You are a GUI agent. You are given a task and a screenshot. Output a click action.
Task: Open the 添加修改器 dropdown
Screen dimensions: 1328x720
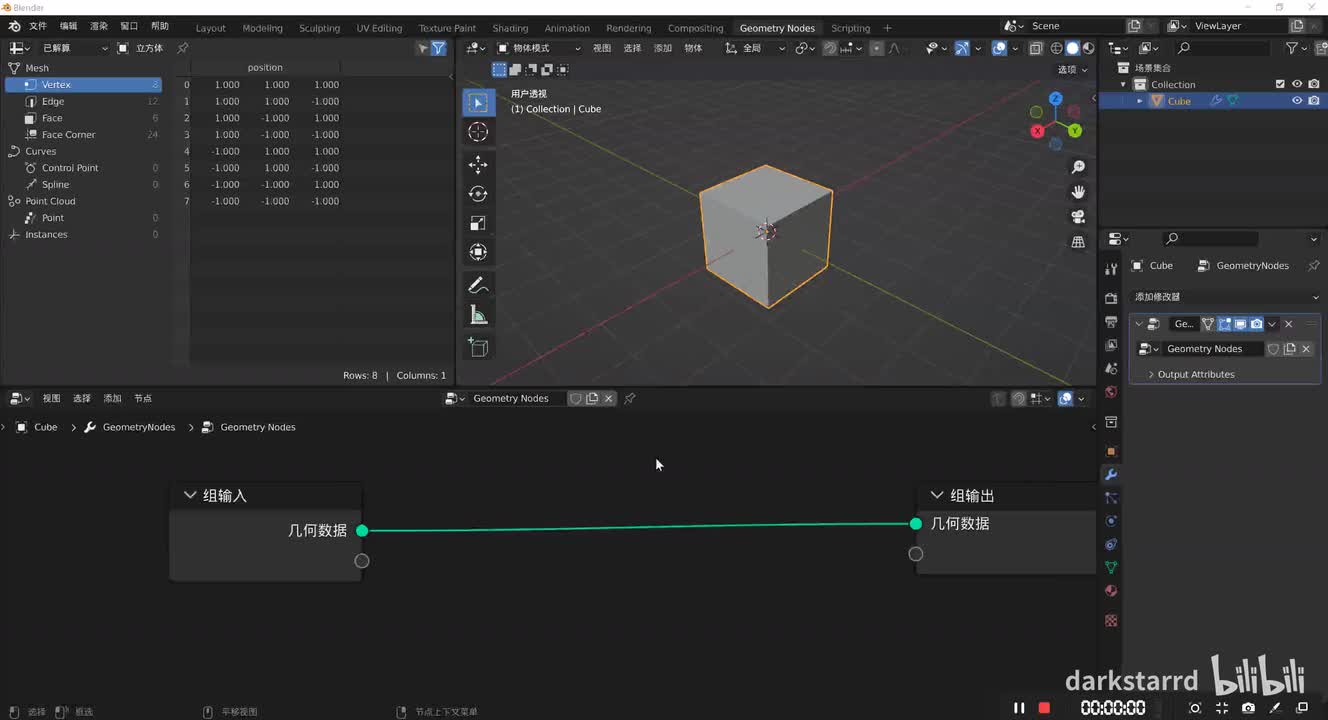(x=1224, y=297)
